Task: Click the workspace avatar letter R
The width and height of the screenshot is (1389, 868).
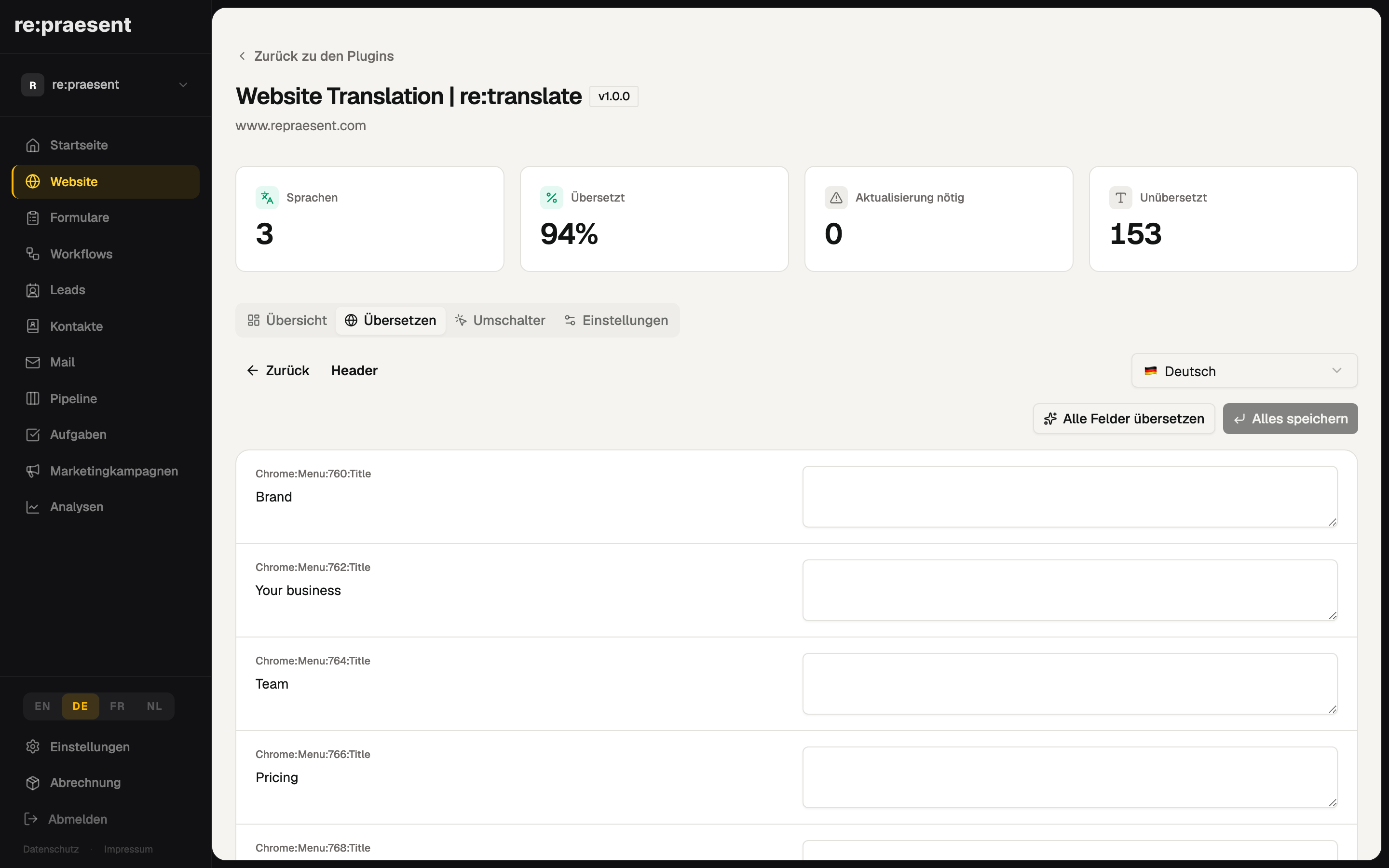Action: 33,85
